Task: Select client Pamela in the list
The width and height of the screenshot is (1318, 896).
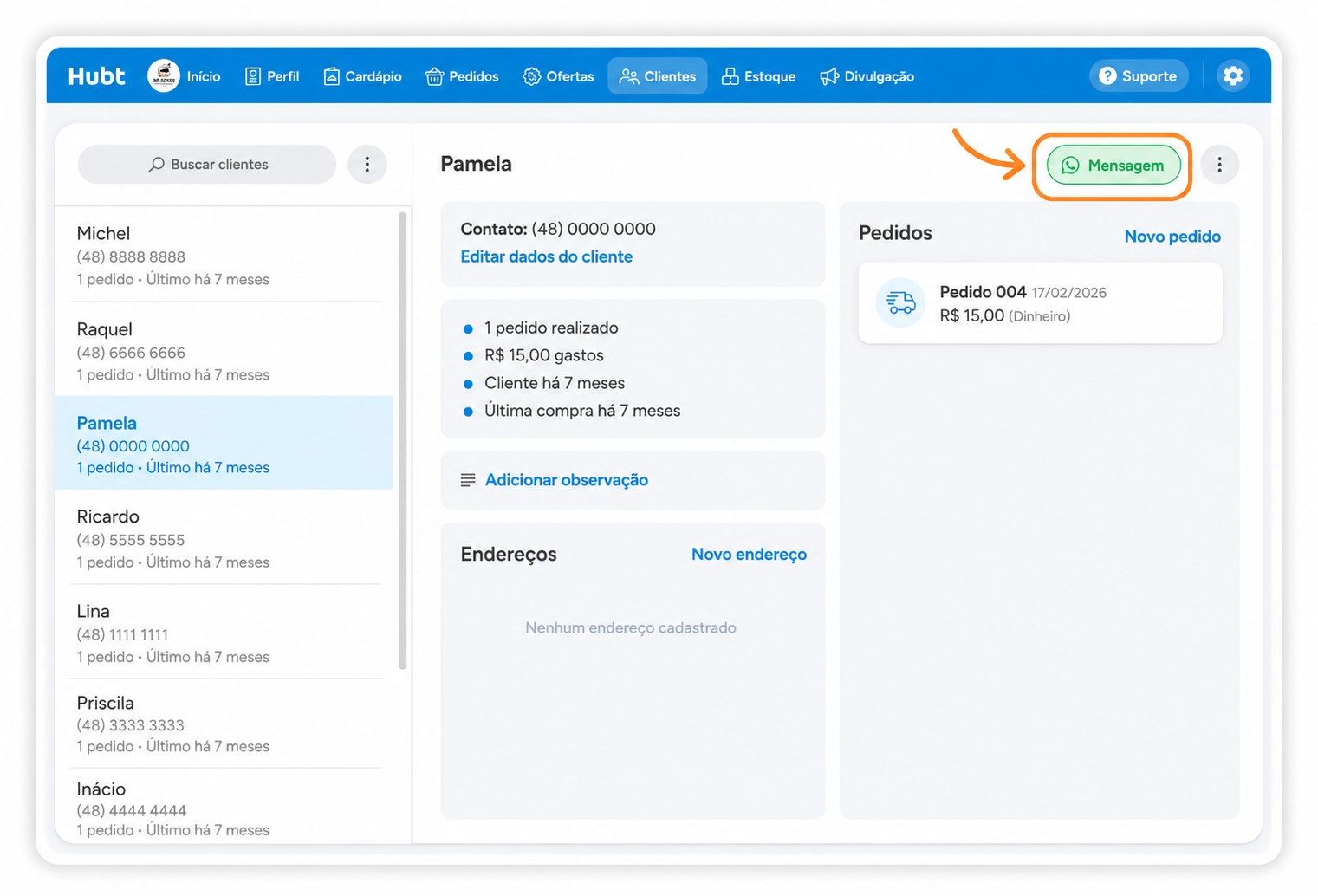Action: click(x=224, y=444)
